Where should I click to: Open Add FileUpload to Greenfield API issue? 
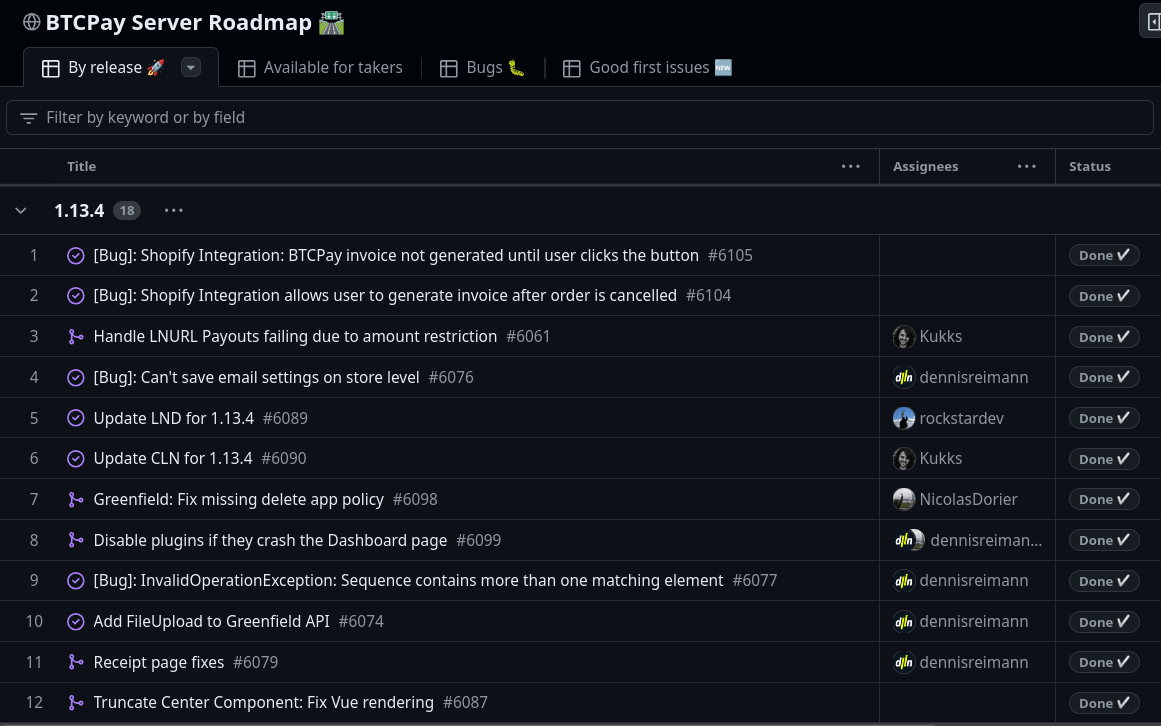tap(211, 621)
